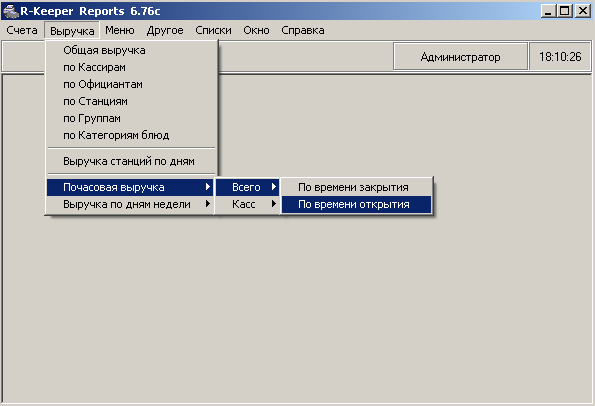595x406 pixels.
Task: Expand the Почасовая выручка submenu
Action: 130,187
